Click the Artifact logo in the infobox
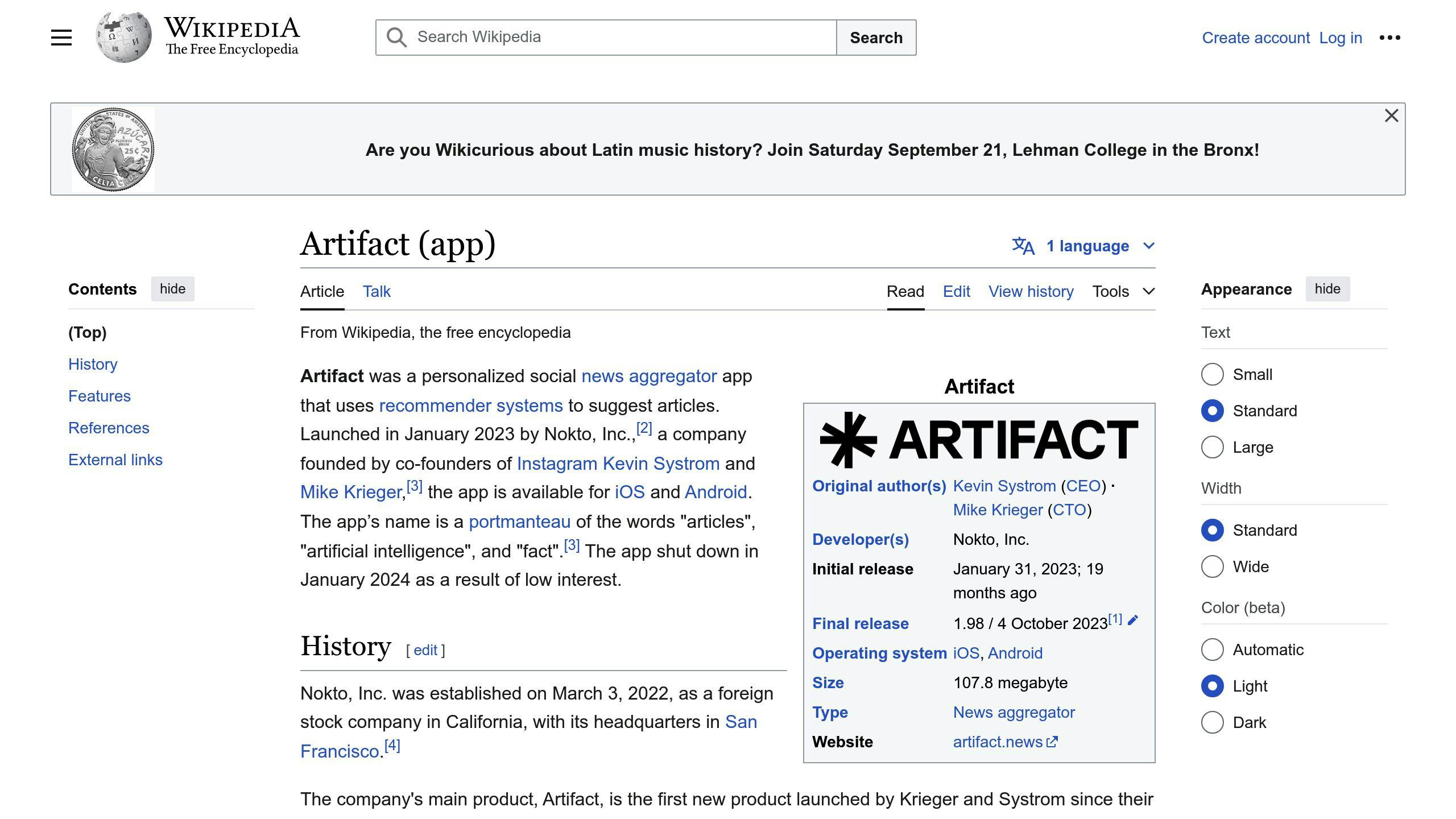Image resolution: width=1456 pixels, height=819 pixels. (979, 439)
